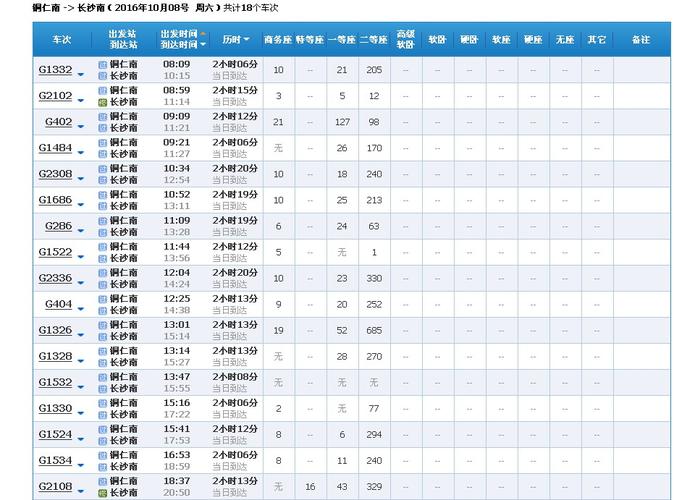Viewport: 674px width, 500px height.
Task: Click departure station icon in G1686 row
Action: click(x=103, y=195)
